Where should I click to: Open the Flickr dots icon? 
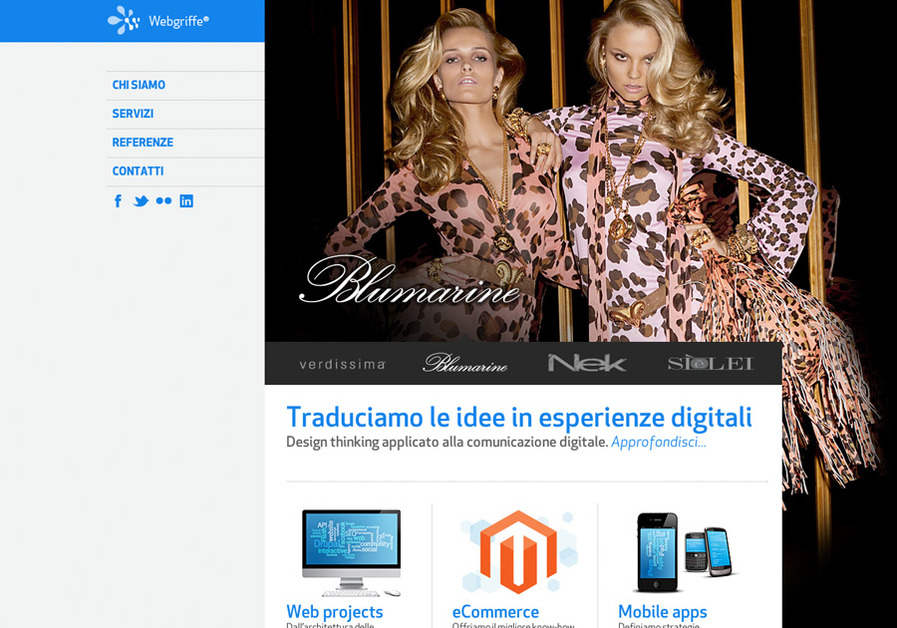(x=164, y=201)
